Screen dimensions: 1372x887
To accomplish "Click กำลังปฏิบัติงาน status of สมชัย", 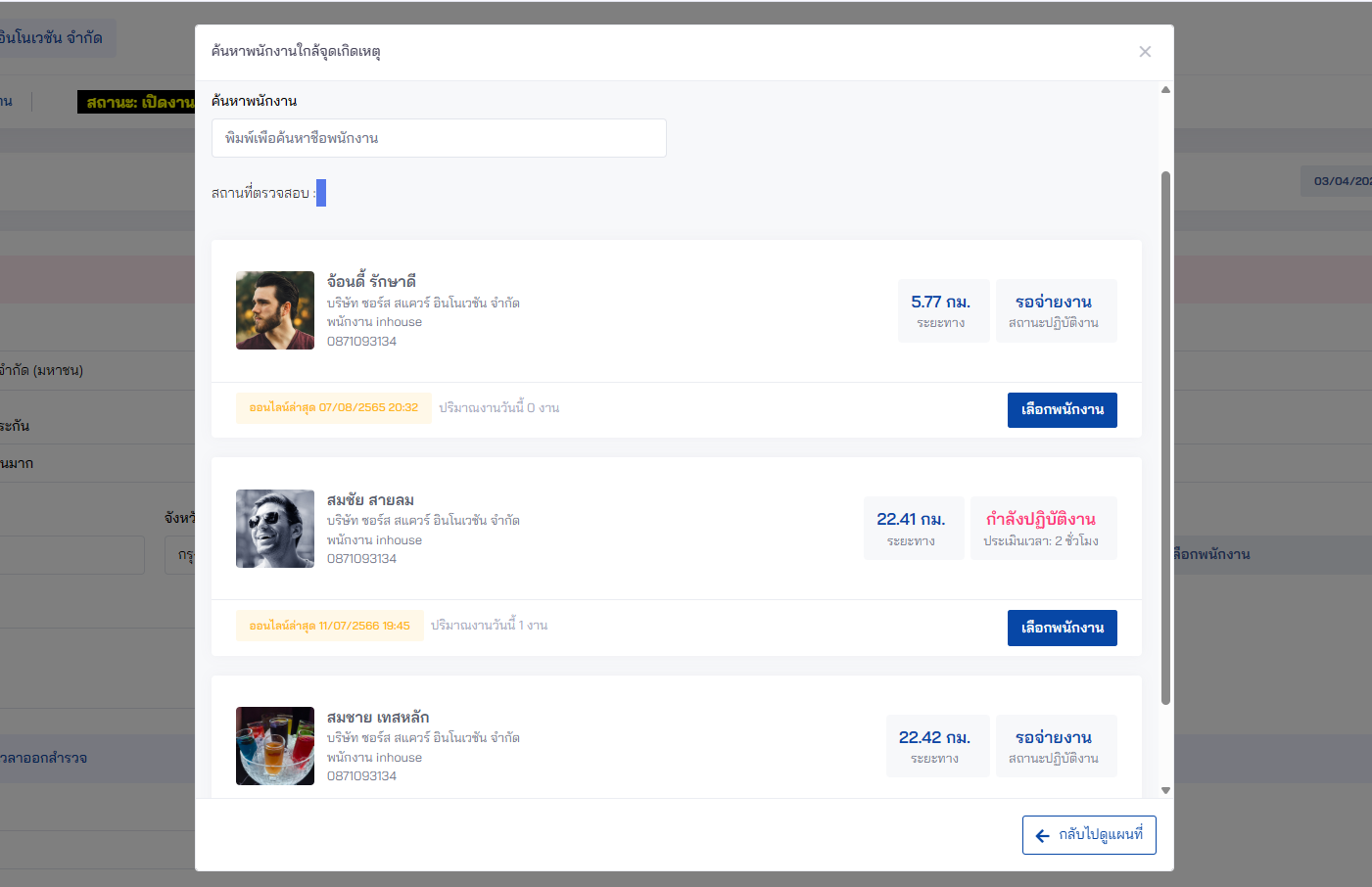I will (x=1042, y=529).
